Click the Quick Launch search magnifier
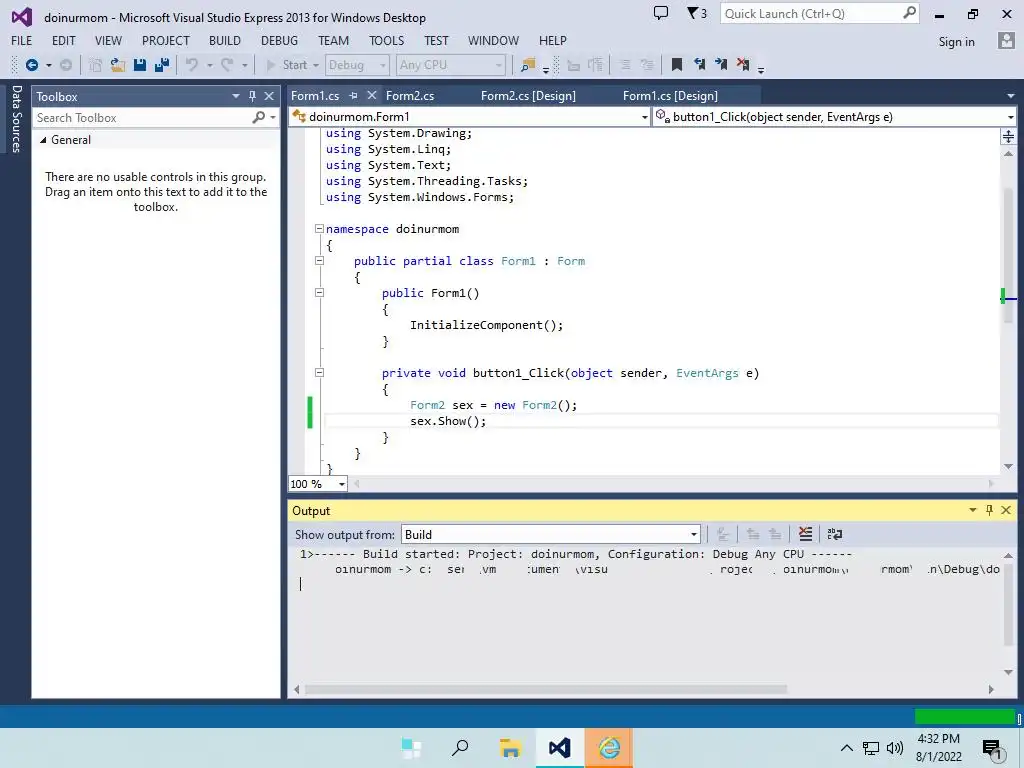 tap(909, 13)
